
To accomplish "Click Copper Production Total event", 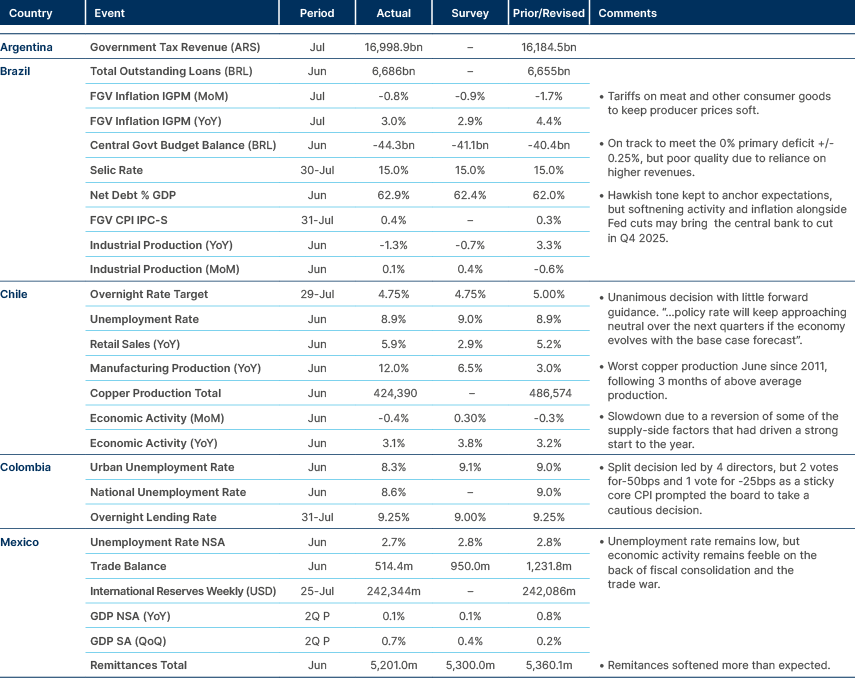I will [155, 393].
